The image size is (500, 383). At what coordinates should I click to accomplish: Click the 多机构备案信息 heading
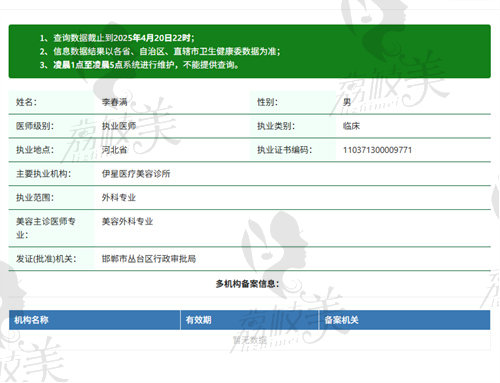[247, 284]
